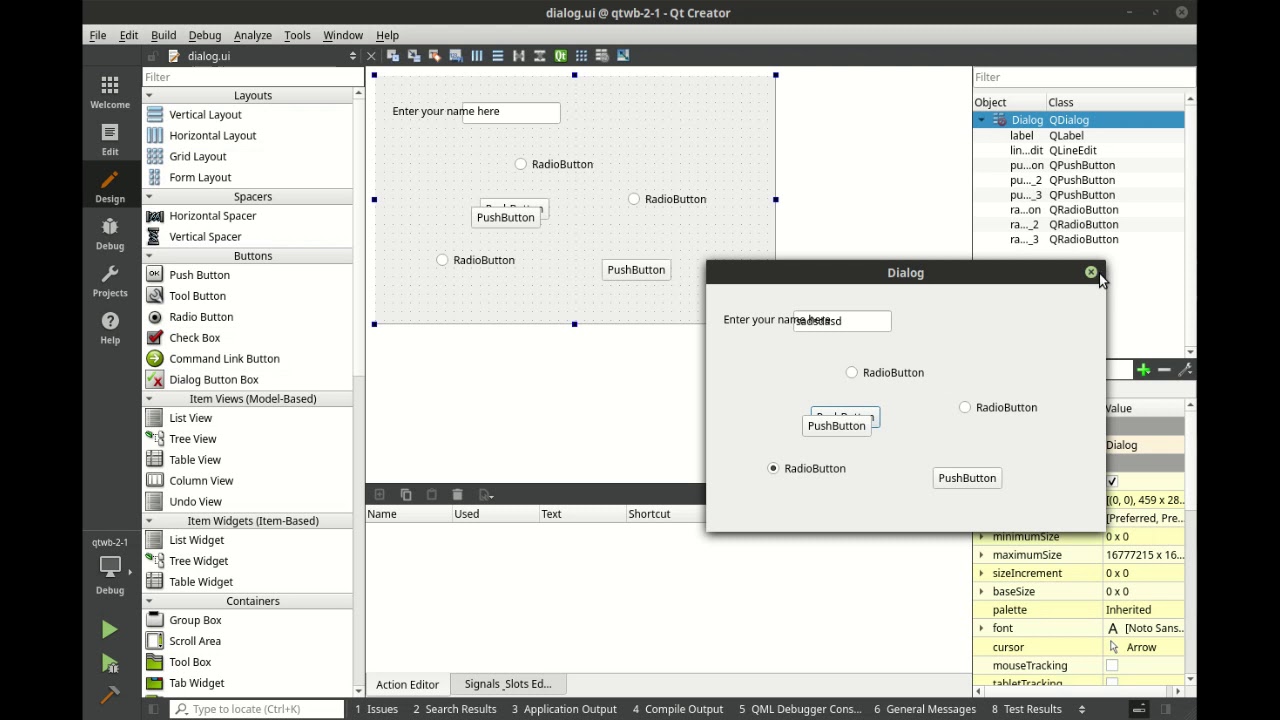The height and width of the screenshot is (720, 1280).
Task: Collapse the Layouts widget category
Action: pos(149,95)
